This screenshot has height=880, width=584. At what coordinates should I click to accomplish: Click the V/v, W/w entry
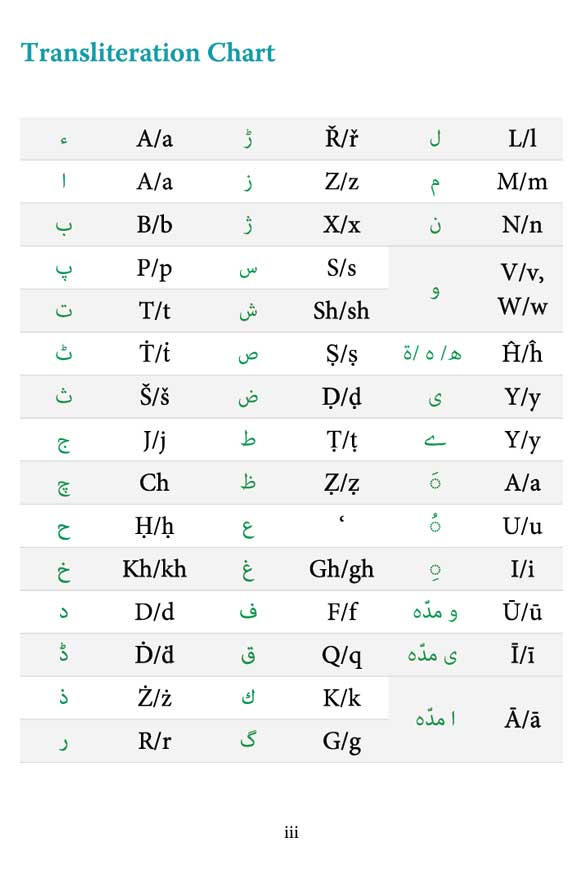522,290
